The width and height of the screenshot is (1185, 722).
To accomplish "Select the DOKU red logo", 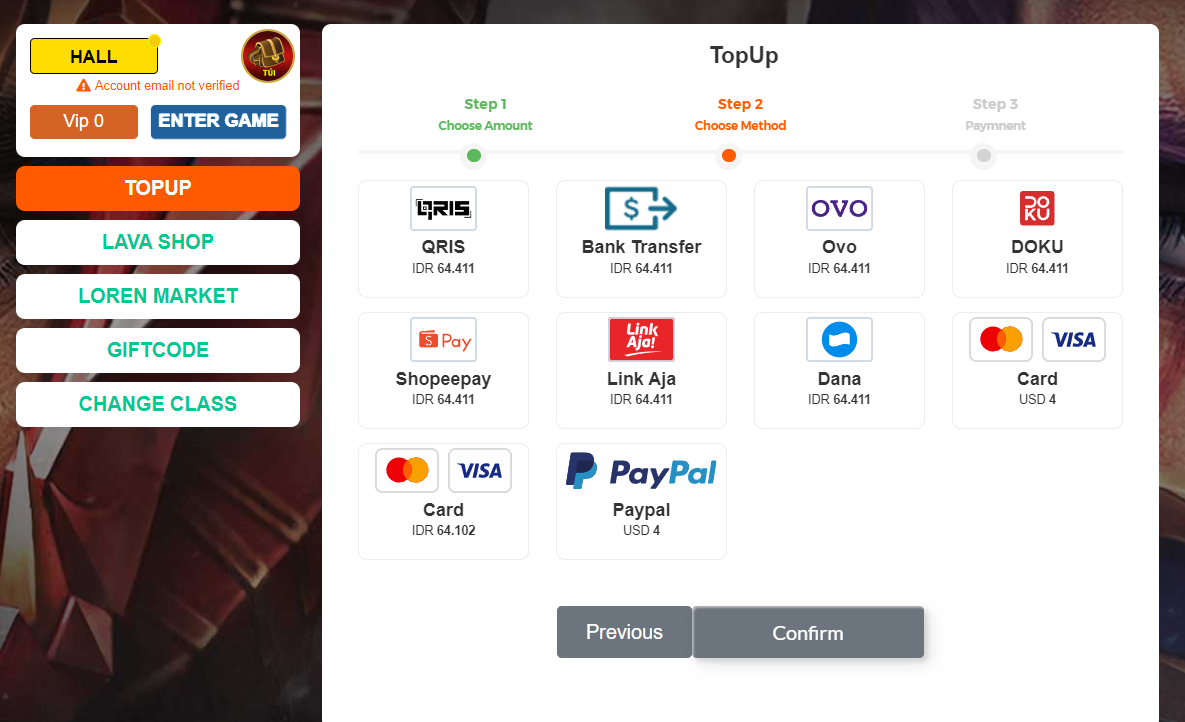I will point(1037,209).
